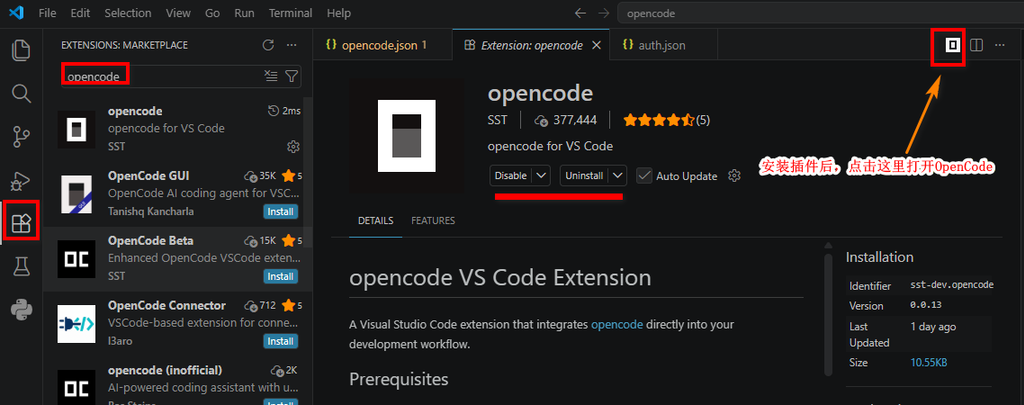Follow the opencode link in description
1024x405 pixels.
pos(616,324)
